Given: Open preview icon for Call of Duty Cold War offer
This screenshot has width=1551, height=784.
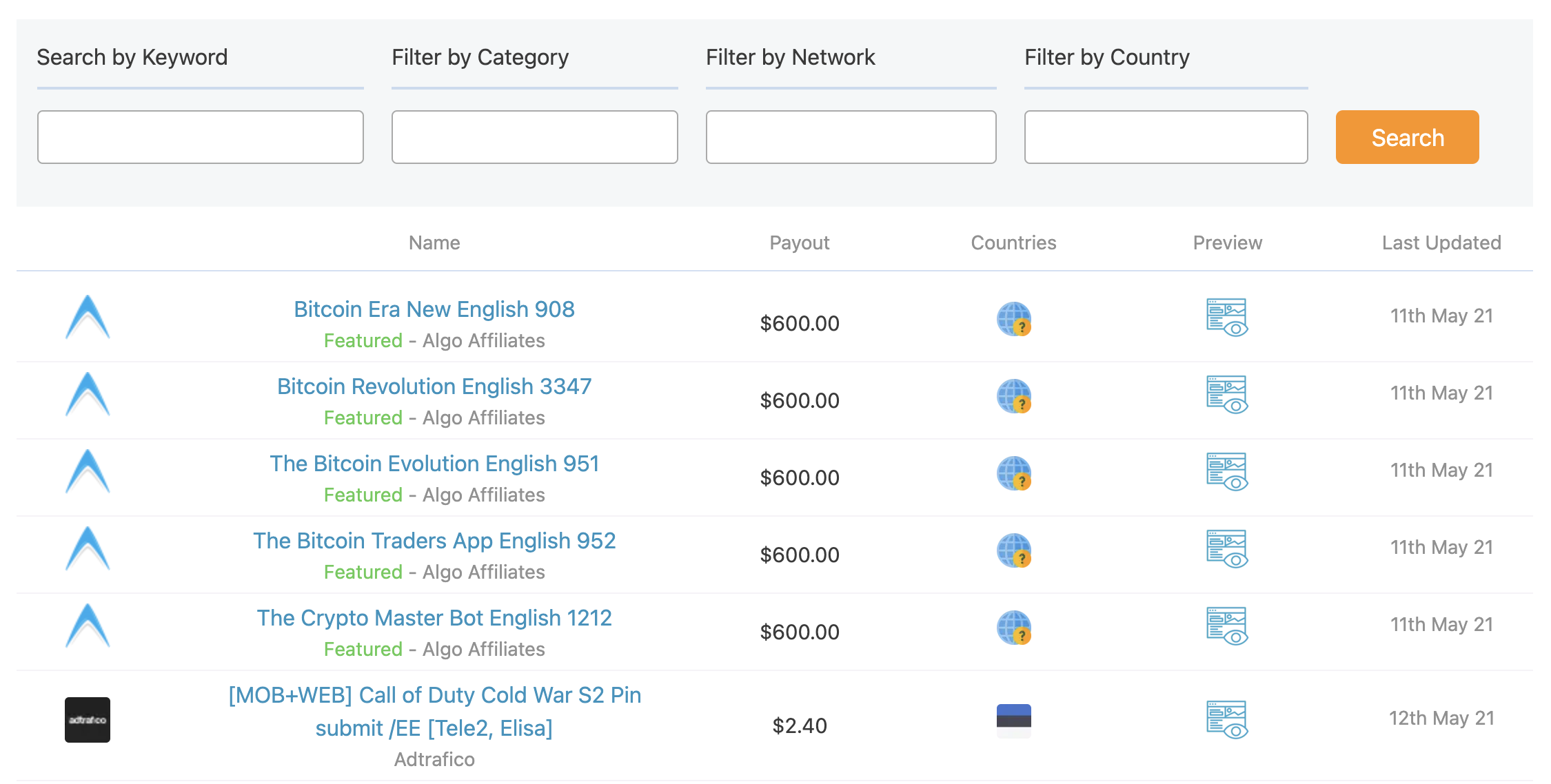Looking at the screenshot, I should [x=1227, y=720].
